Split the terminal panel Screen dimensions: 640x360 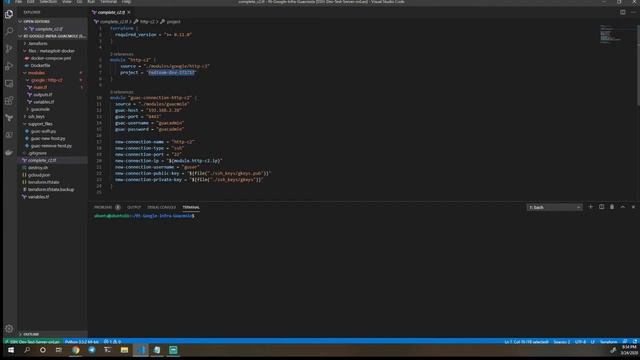point(601,207)
